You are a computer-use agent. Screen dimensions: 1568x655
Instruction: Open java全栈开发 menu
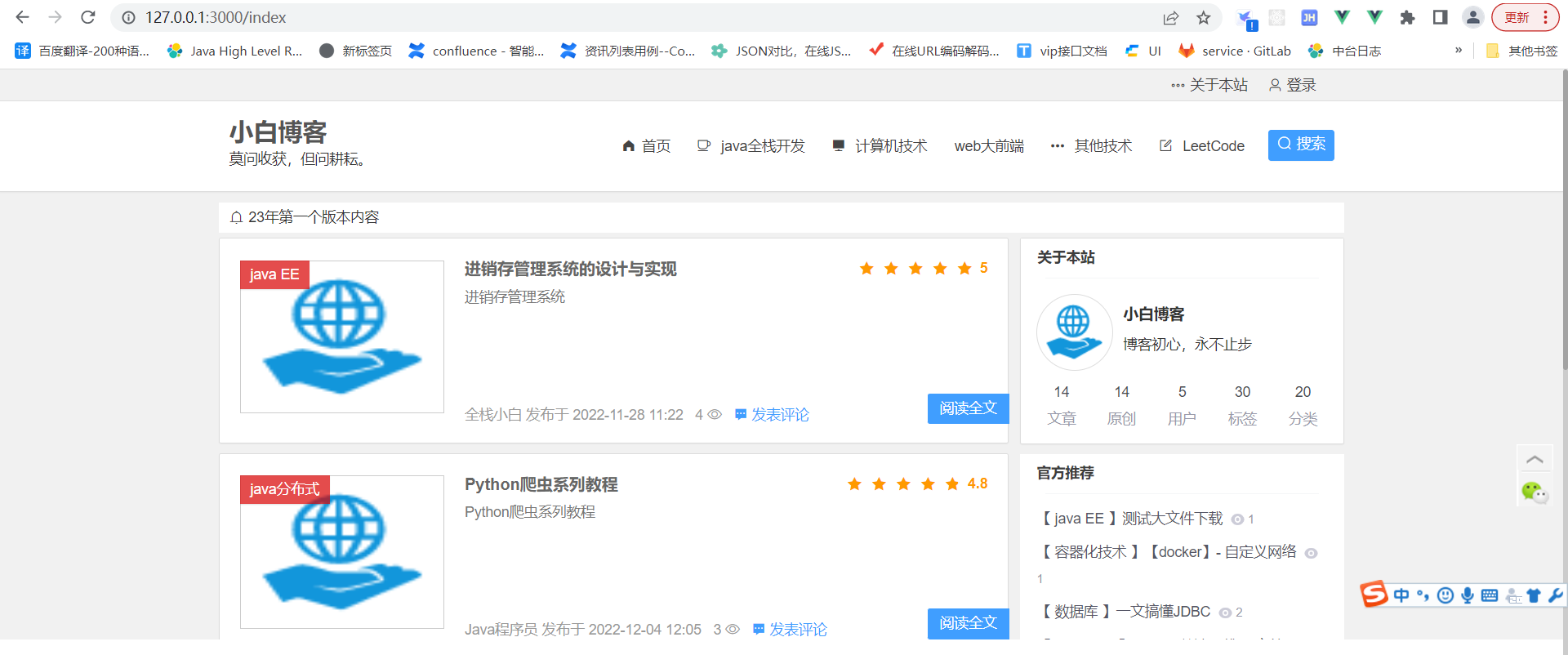(x=751, y=145)
